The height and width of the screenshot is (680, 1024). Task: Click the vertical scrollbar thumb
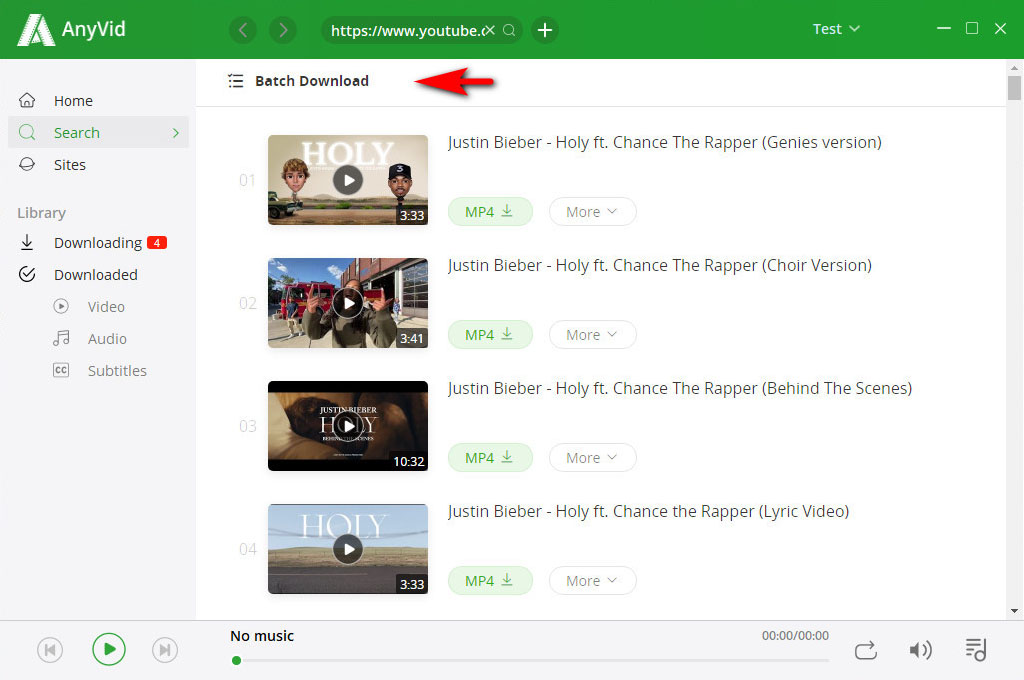[x=1014, y=88]
